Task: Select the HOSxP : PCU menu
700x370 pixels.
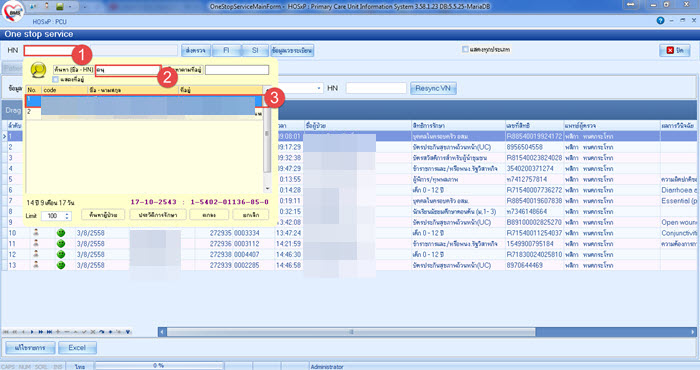Action: [50, 21]
